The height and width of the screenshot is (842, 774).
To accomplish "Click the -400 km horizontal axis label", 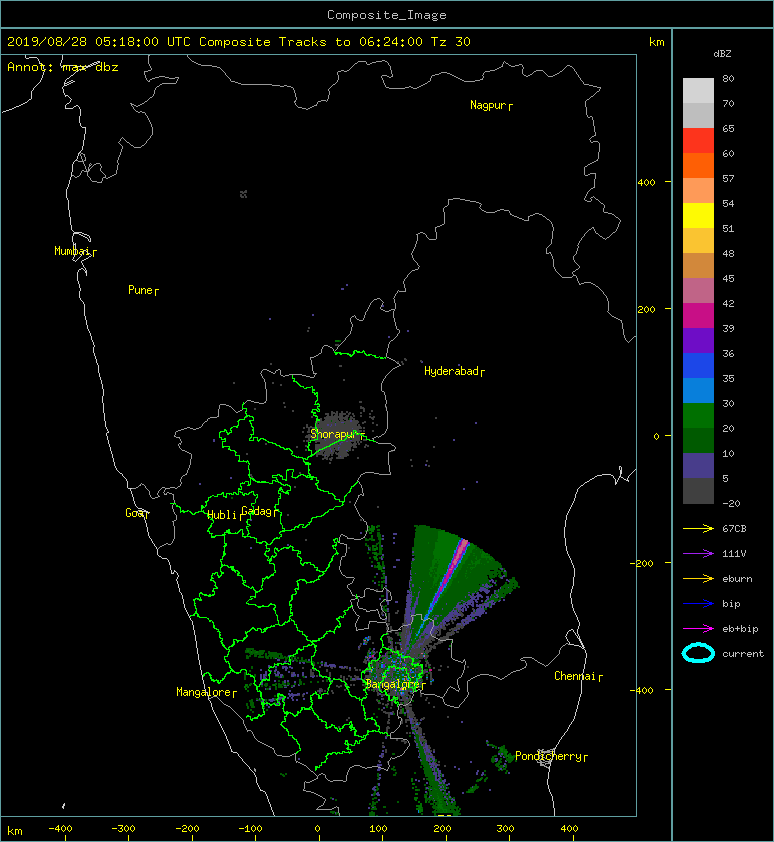I will pos(60,829).
